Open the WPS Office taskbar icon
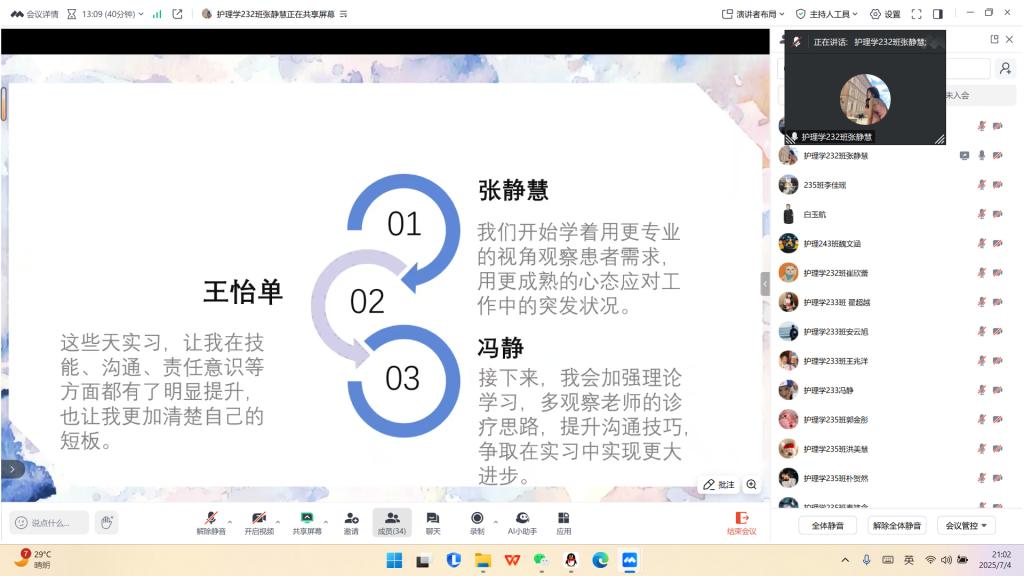1024x576 pixels. [512, 560]
